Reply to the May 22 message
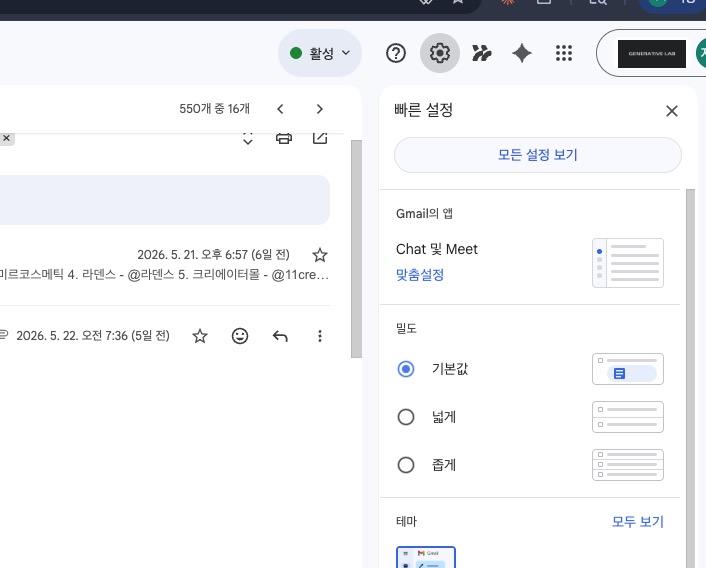The width and height of the screenshot is (706, 568). click(280, 336)
